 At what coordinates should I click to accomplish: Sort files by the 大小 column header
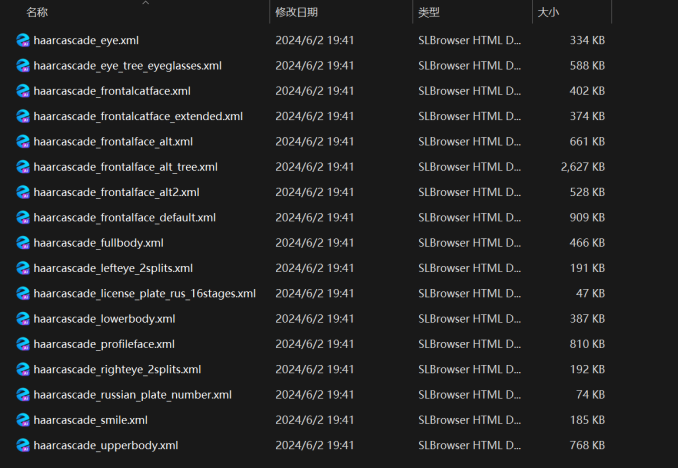(x=548, y=12)
